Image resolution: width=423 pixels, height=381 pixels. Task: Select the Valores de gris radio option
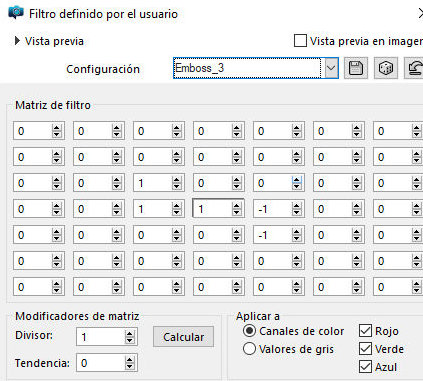pyautogui.click(x=249, y=349)
